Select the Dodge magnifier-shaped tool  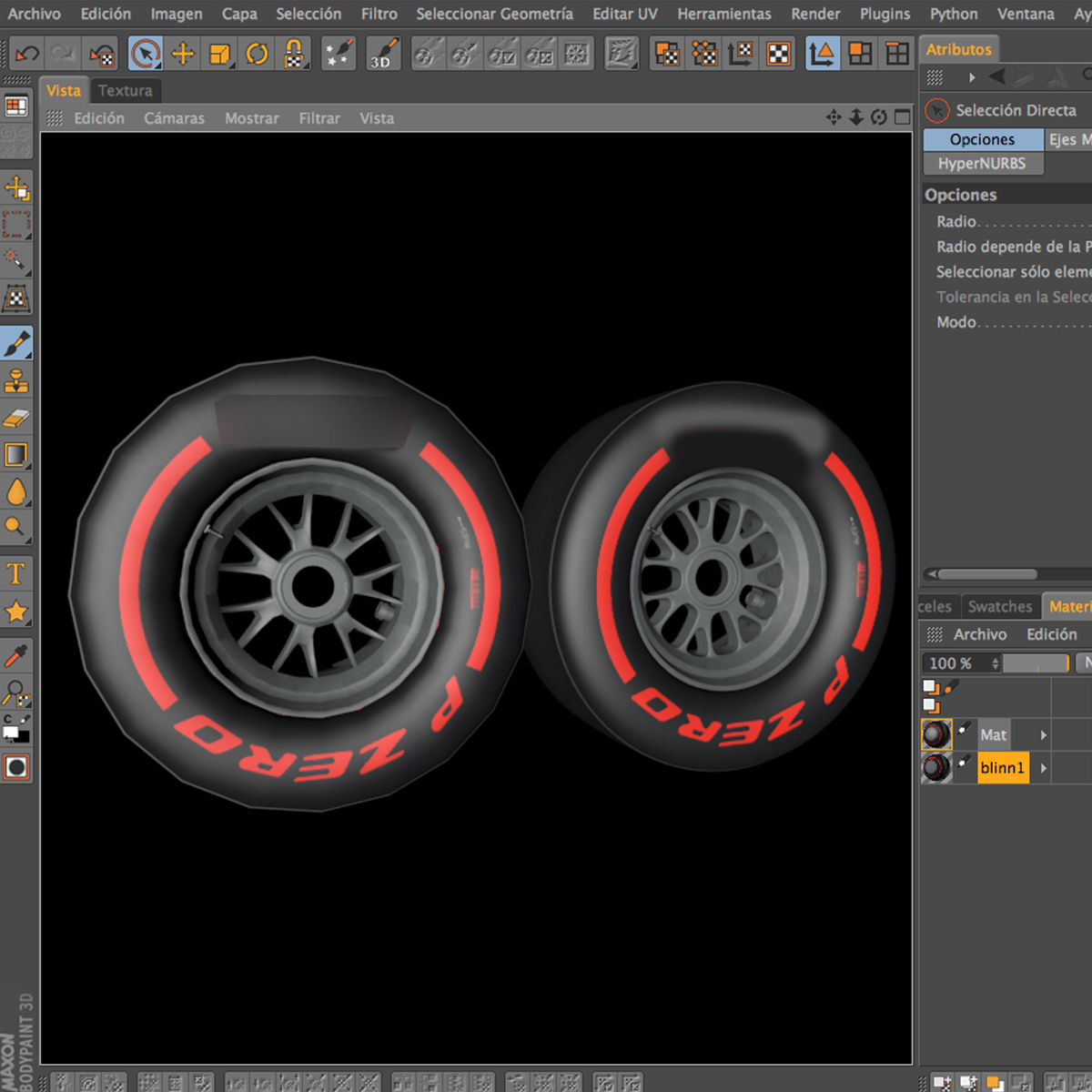click(x=16, y=527)
